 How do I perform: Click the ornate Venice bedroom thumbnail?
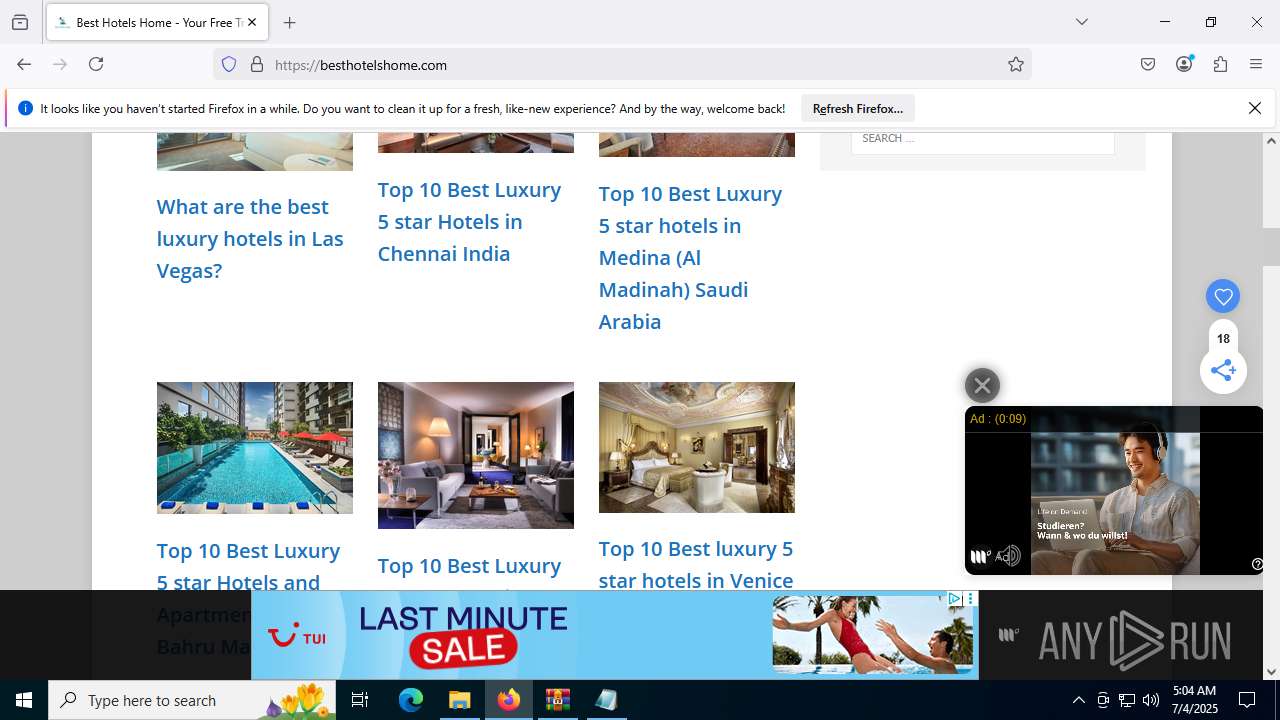pos(697,447)
